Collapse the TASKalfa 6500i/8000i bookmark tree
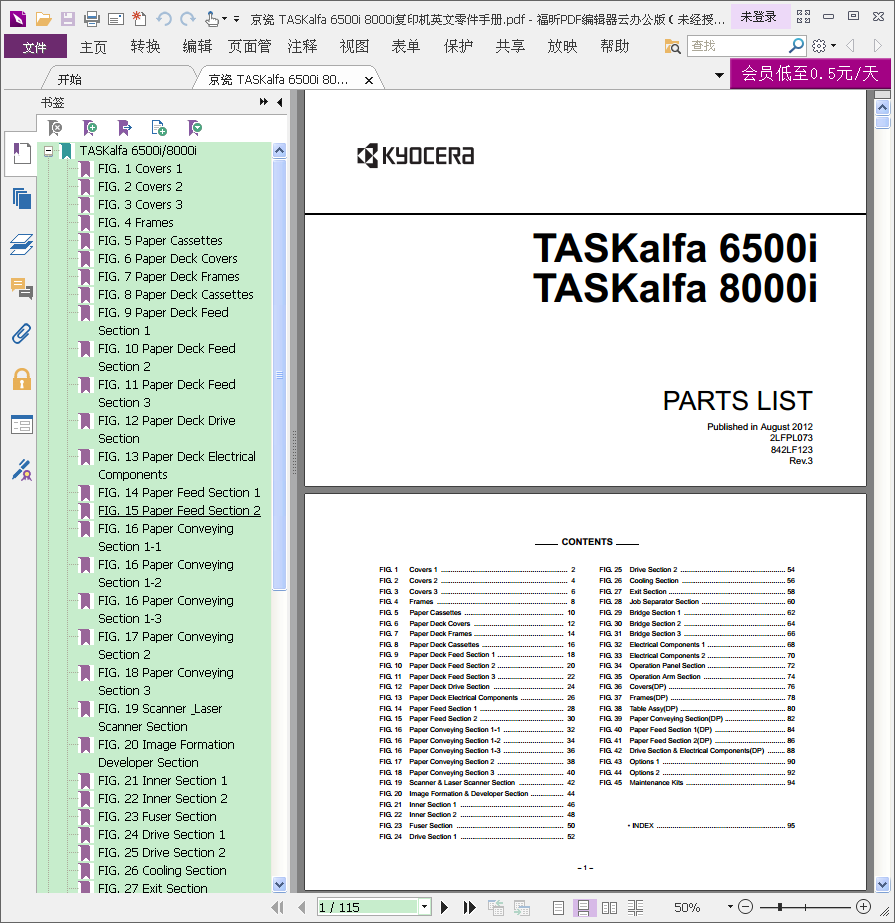The width and height of the screenshot is (895, 923). coord(49,151)
